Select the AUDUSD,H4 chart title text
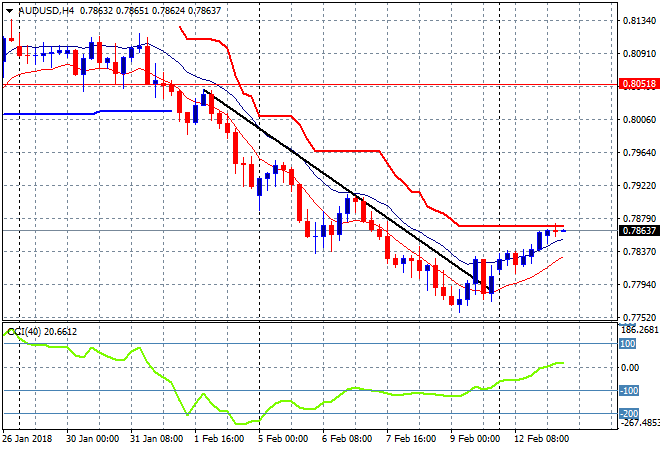660x450 pixels. click(x=46, y=11)
